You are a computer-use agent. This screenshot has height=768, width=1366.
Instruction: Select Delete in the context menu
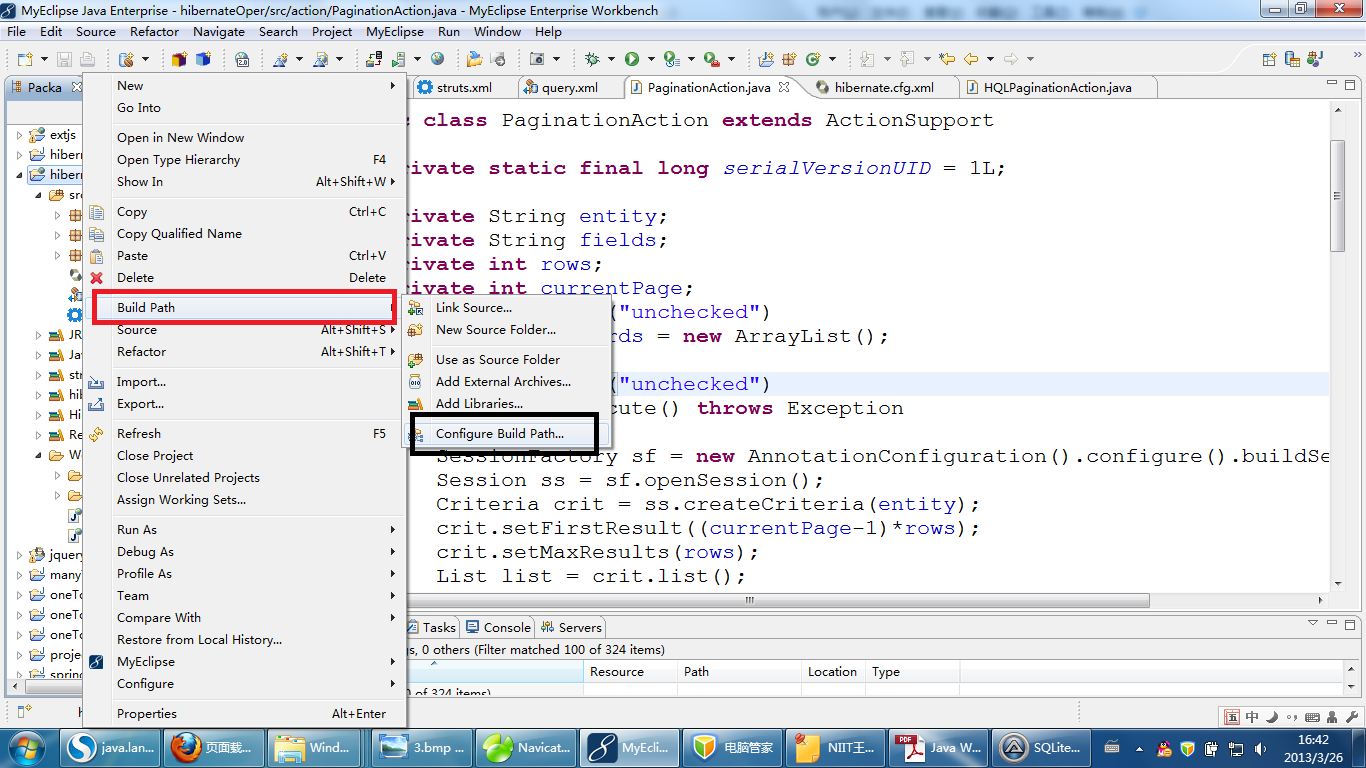243,277
